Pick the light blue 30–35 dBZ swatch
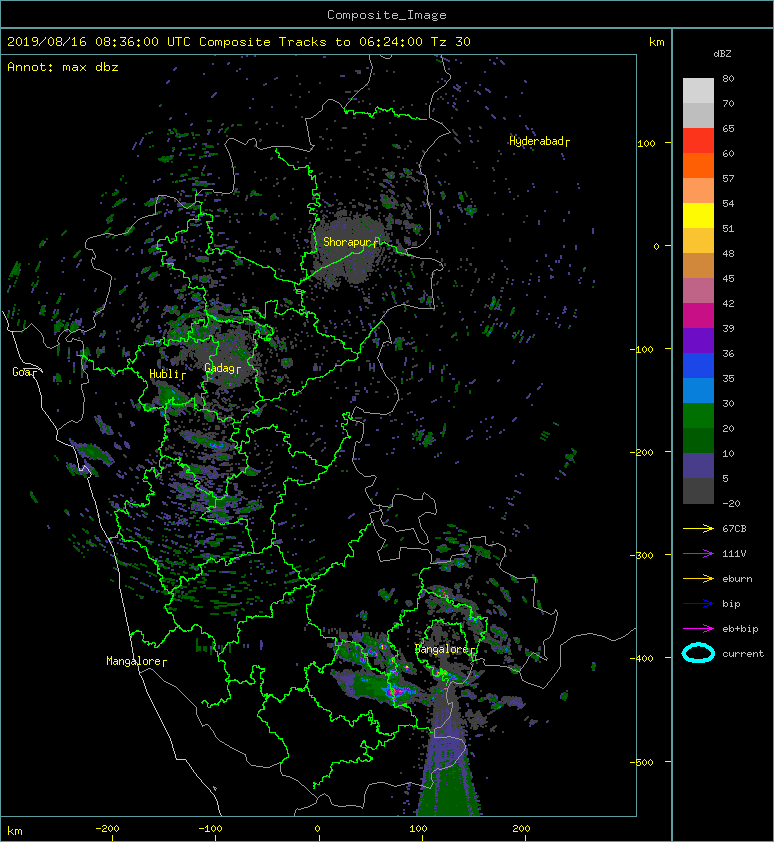 (x=698, y=391)
